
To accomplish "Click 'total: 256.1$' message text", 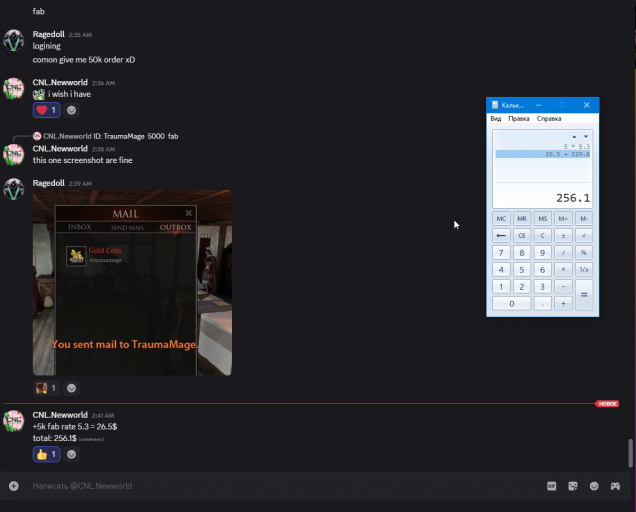I will pos(55,438).
